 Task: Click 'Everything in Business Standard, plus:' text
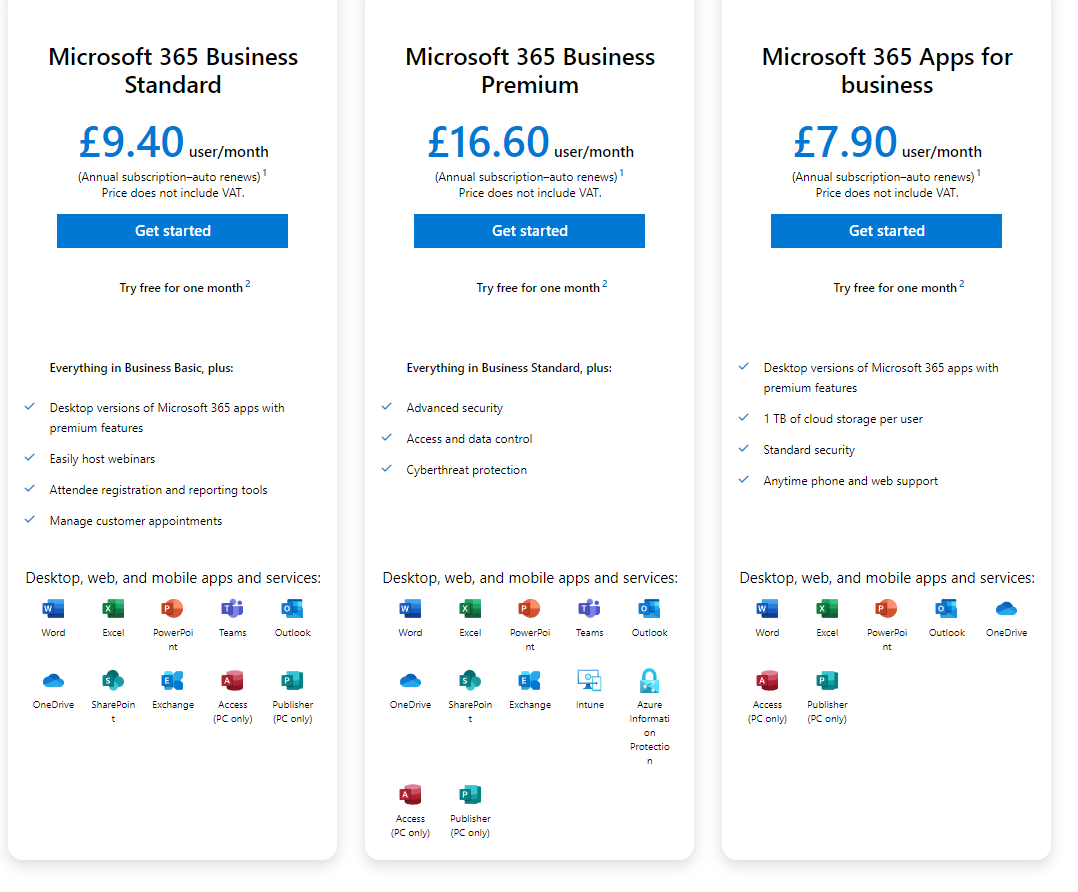[509, 368]
